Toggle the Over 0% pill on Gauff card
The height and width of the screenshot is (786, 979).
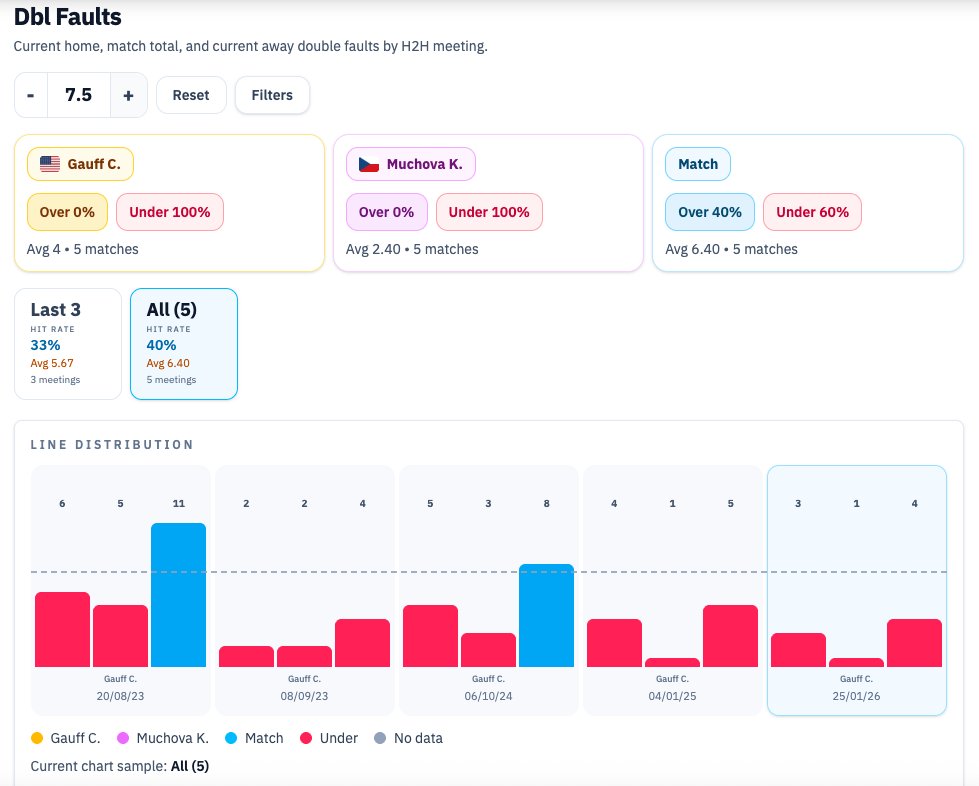pos(67,212)
